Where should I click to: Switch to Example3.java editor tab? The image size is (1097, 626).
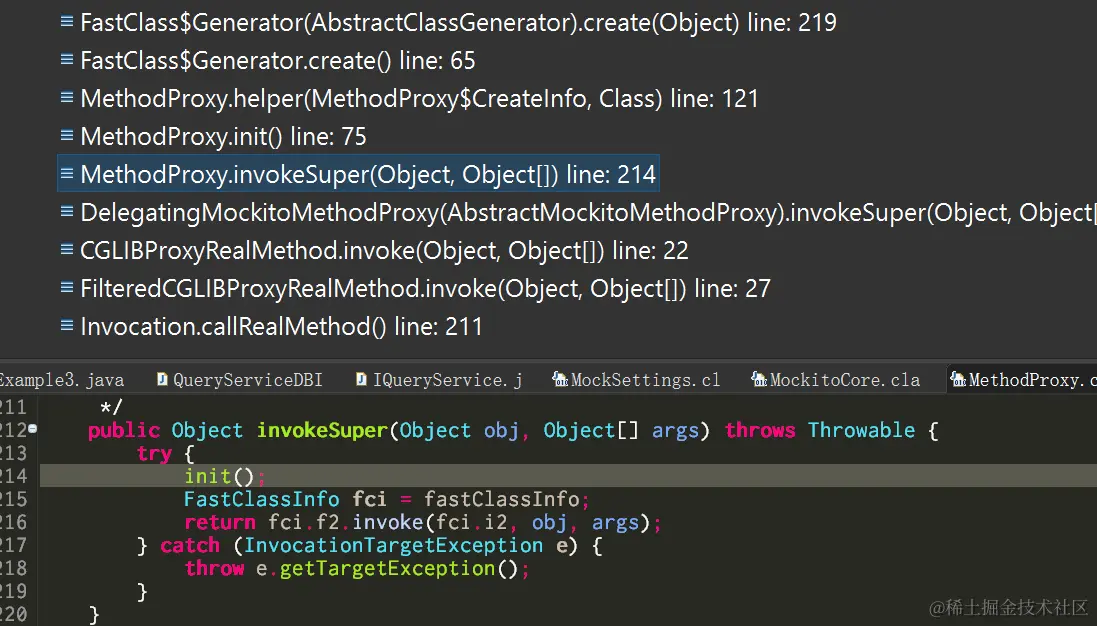[62, 380]
